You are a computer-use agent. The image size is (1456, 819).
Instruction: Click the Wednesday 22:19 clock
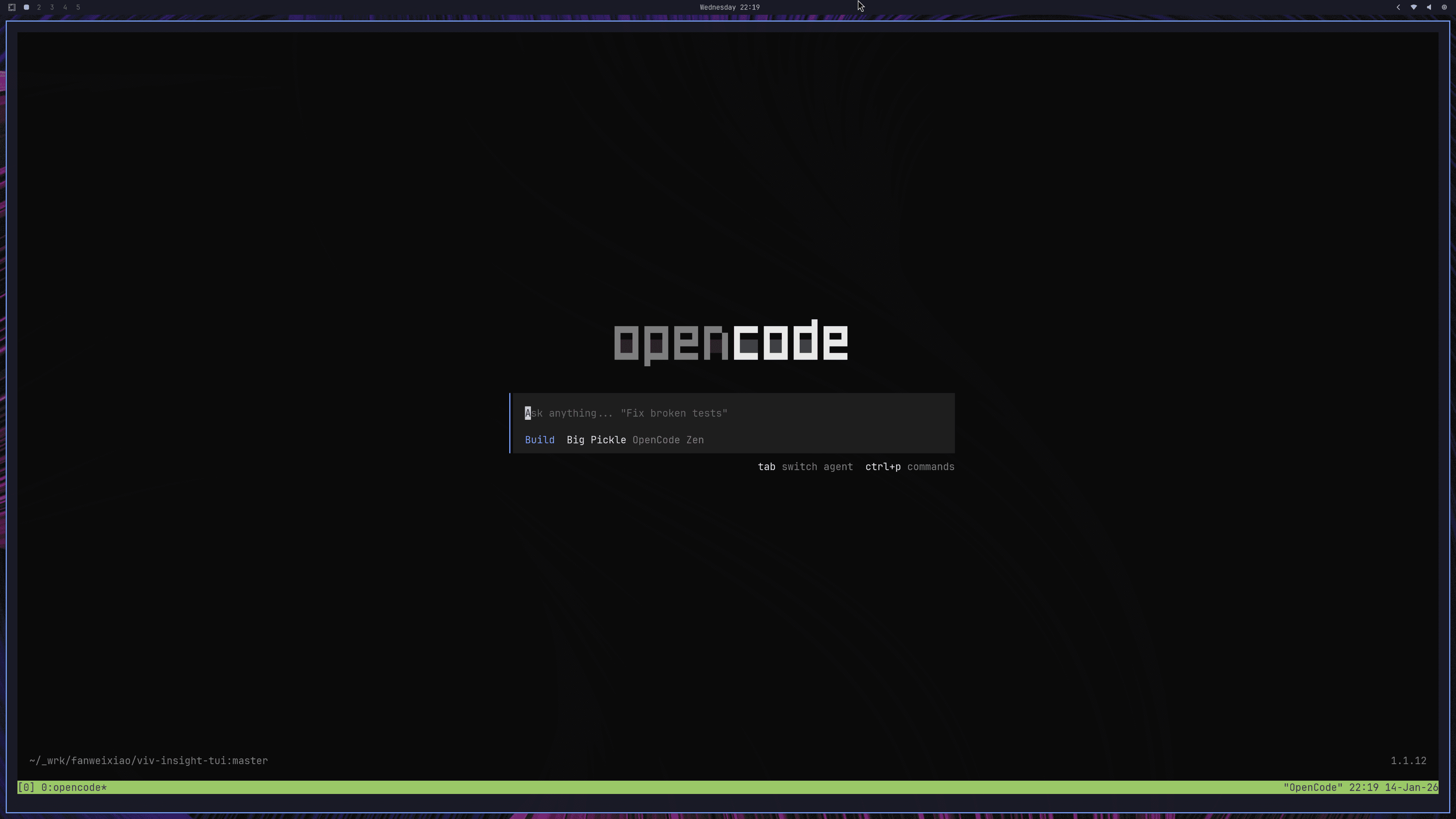coord(729,7)
